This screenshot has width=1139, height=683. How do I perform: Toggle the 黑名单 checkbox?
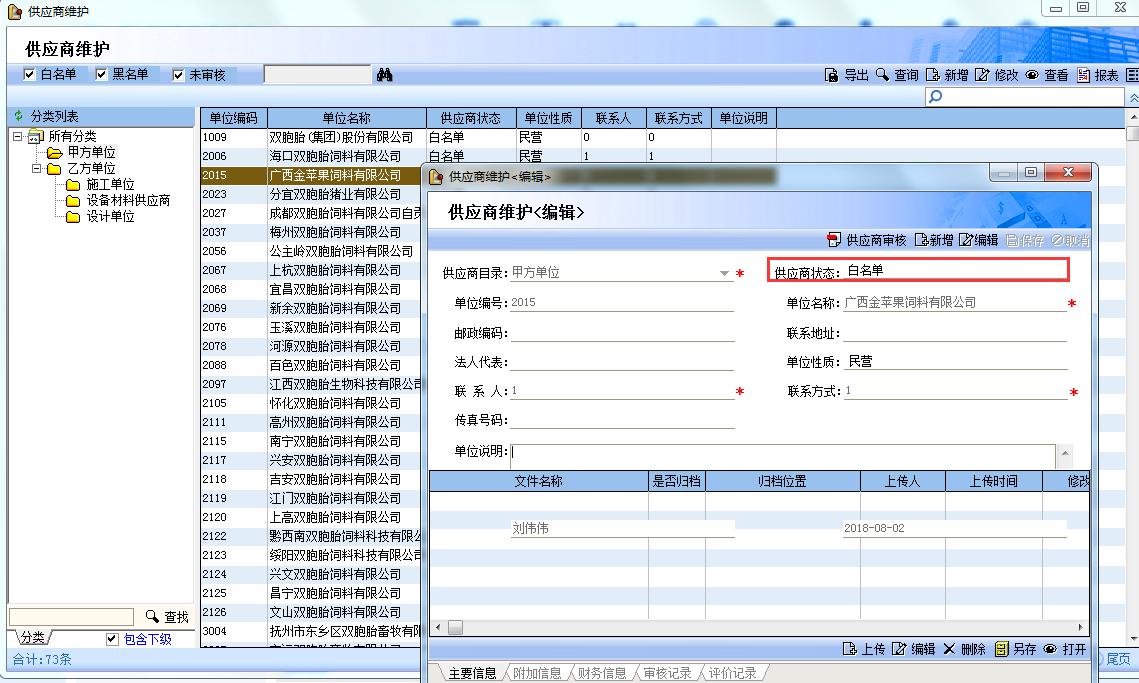(x=101, y=75)
